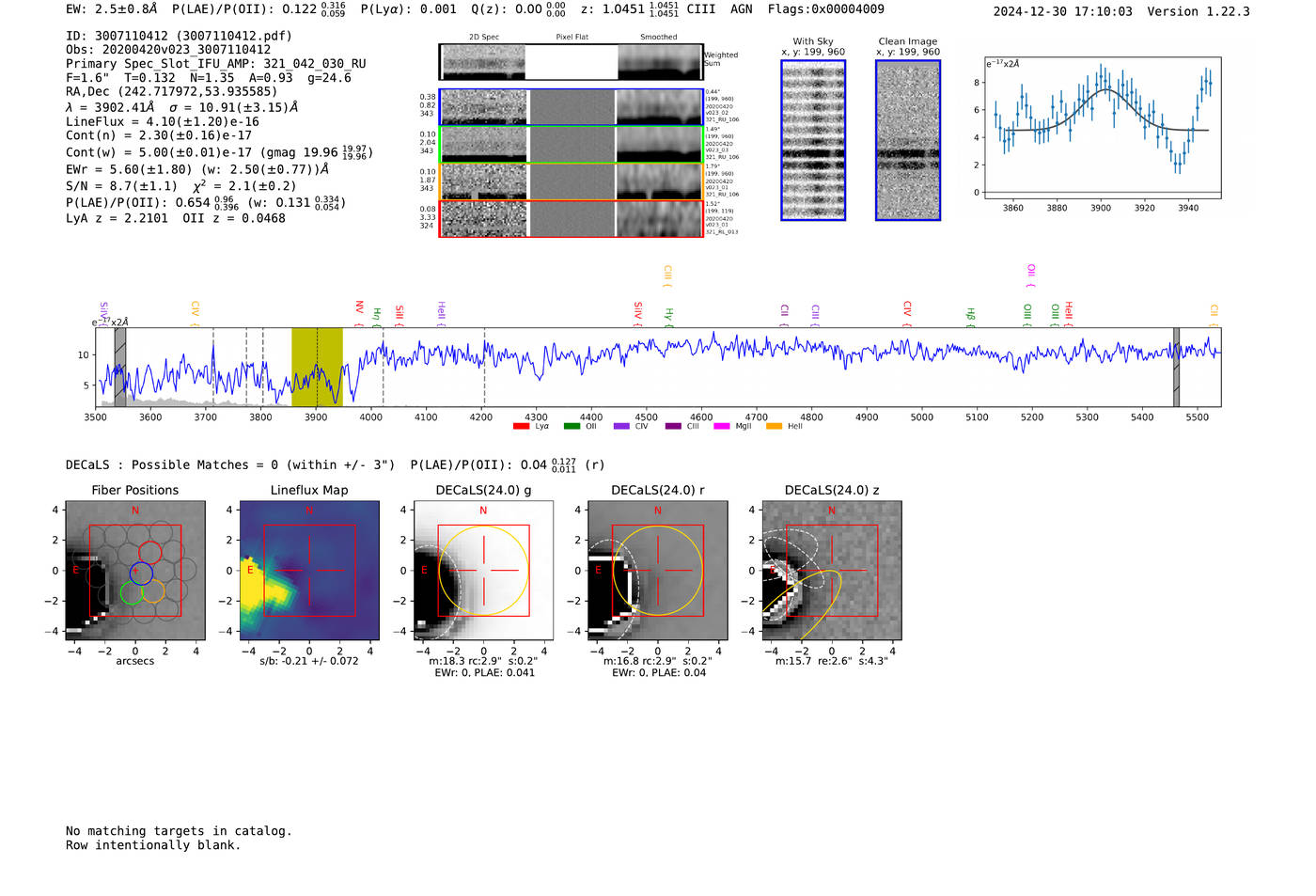Screen dimensions: 1316x896
Task: Click the orange fiber circle in Fiber Positions
Action: pyautogui.click(x=152, y=591)
